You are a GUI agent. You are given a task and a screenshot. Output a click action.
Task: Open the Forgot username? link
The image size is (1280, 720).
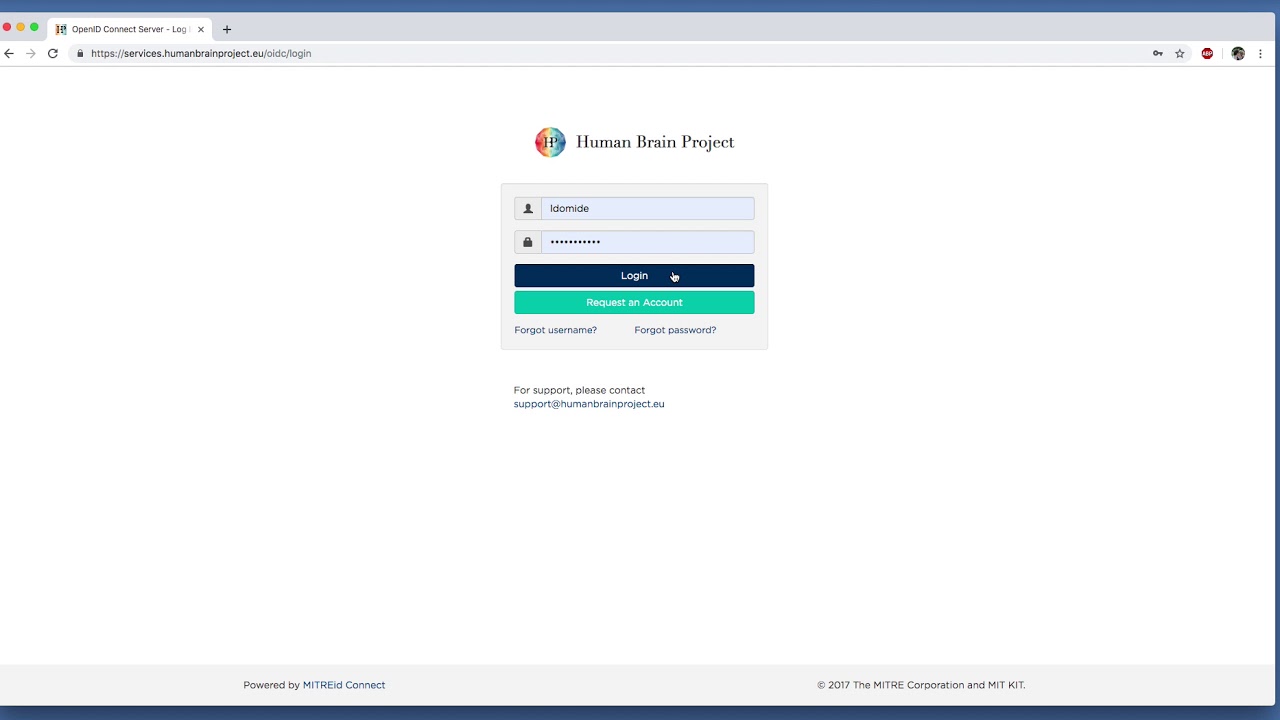click(555, 330)
